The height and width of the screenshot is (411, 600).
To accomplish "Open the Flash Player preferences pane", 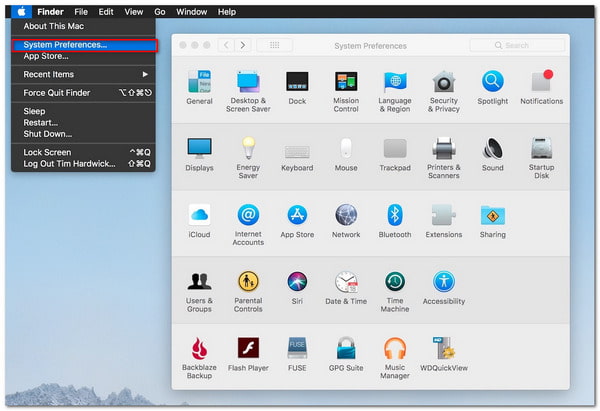I will click(248, 354).
